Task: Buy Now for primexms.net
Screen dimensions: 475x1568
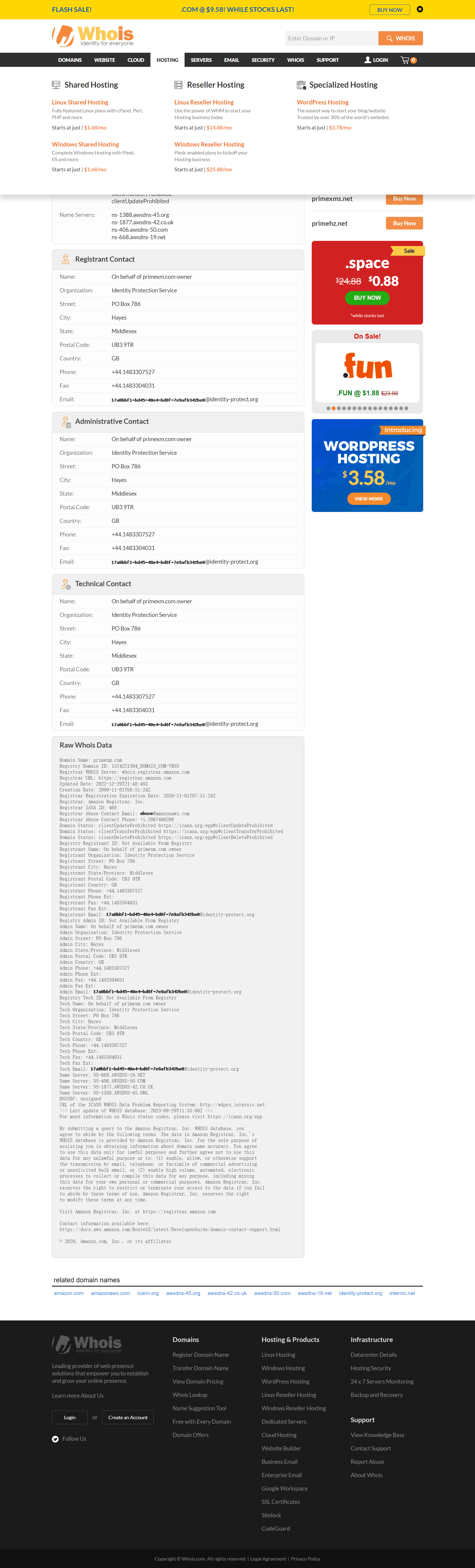Action: tap(404, 199)
